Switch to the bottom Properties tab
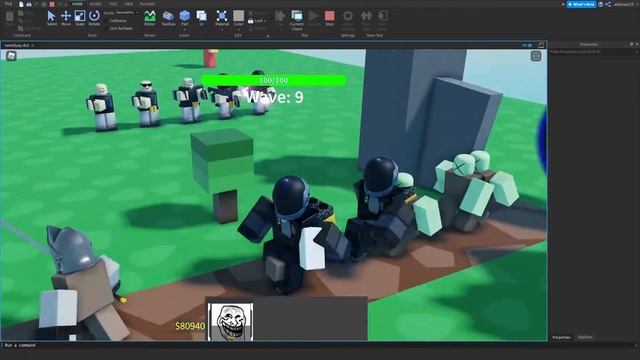640x360 pixels. (x=561, y=337)
